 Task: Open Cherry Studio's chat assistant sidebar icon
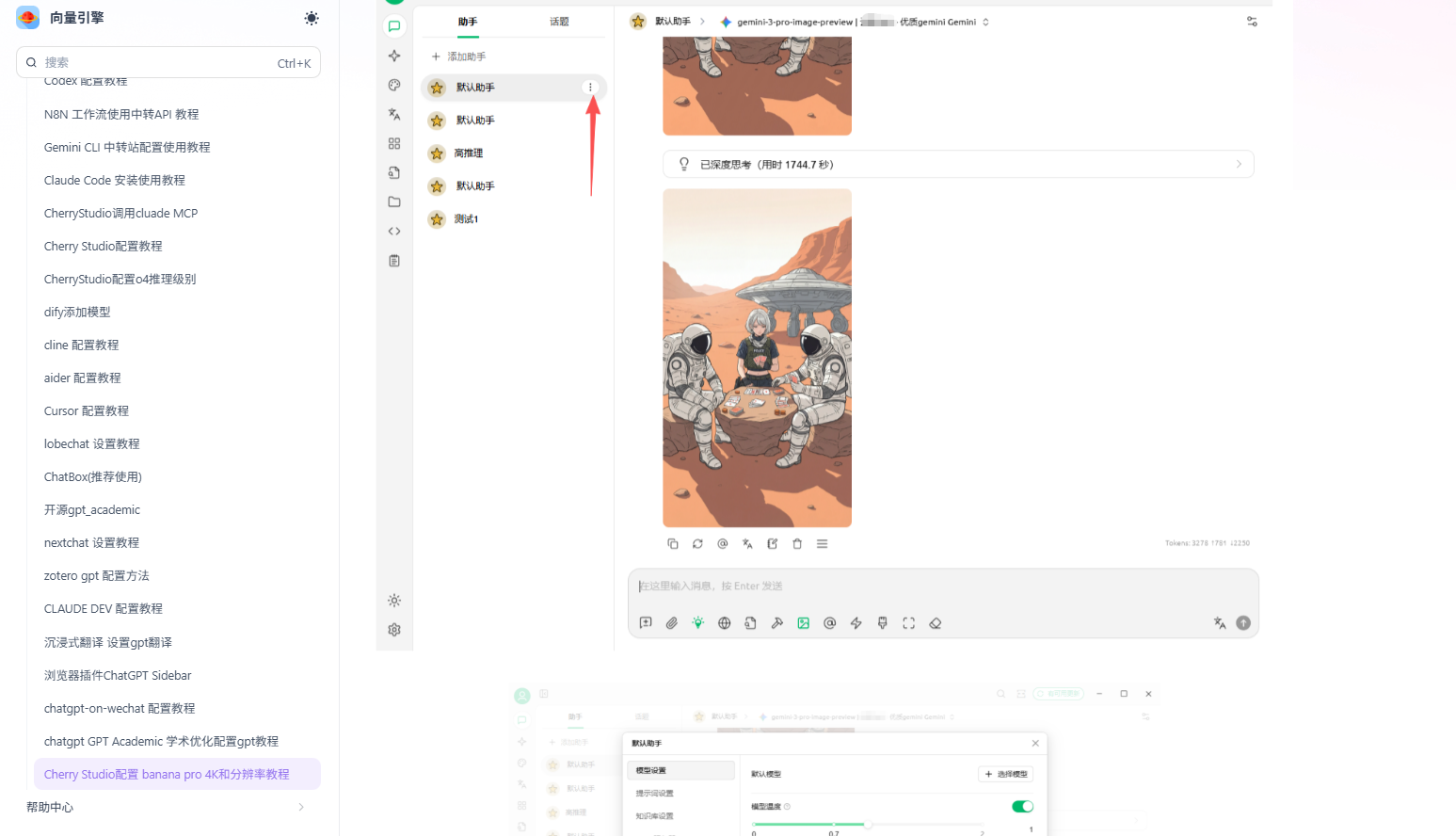(x=394, y=26)
